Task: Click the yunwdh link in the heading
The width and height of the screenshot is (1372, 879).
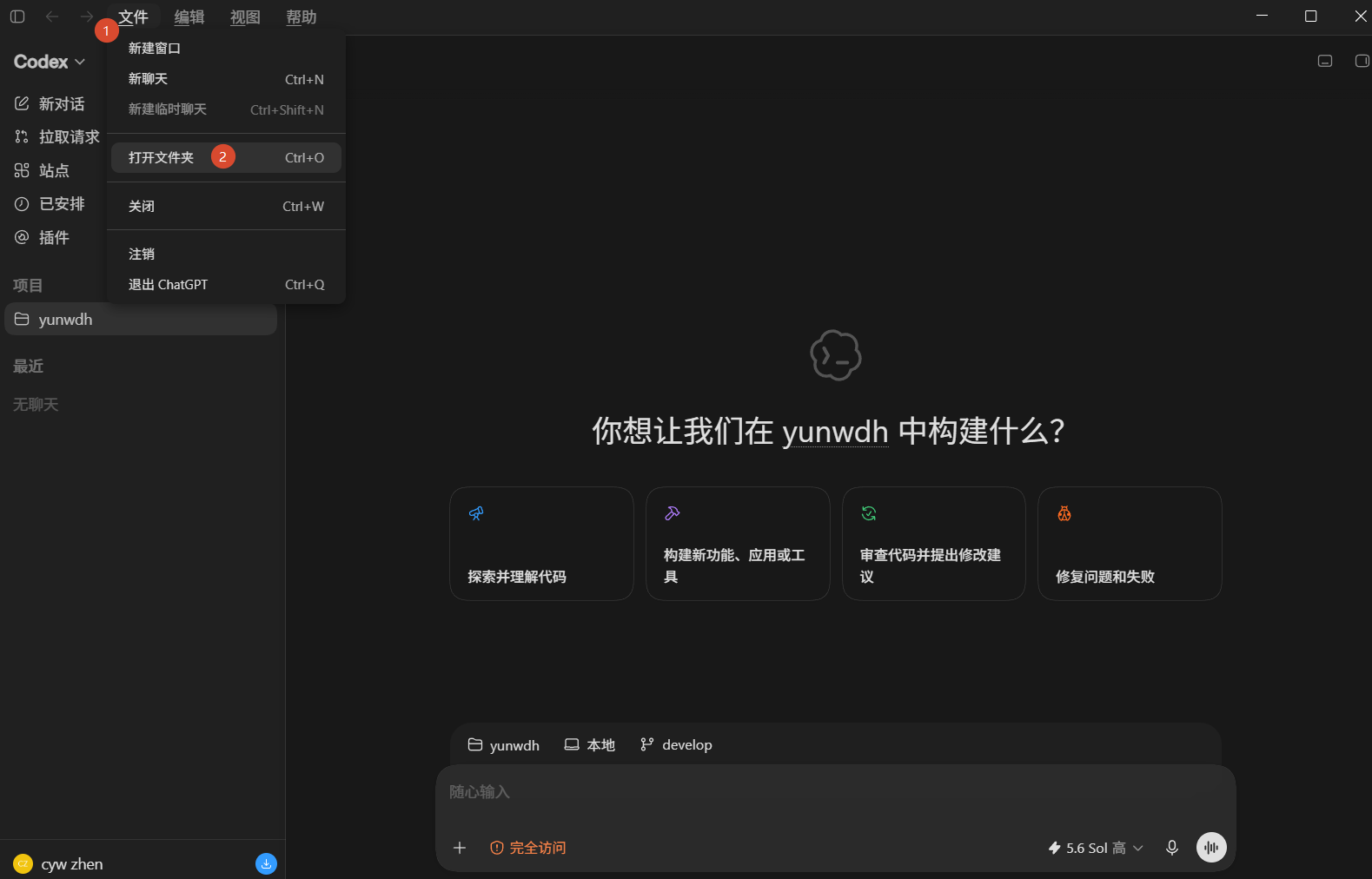Action: (x=835, y=431)
